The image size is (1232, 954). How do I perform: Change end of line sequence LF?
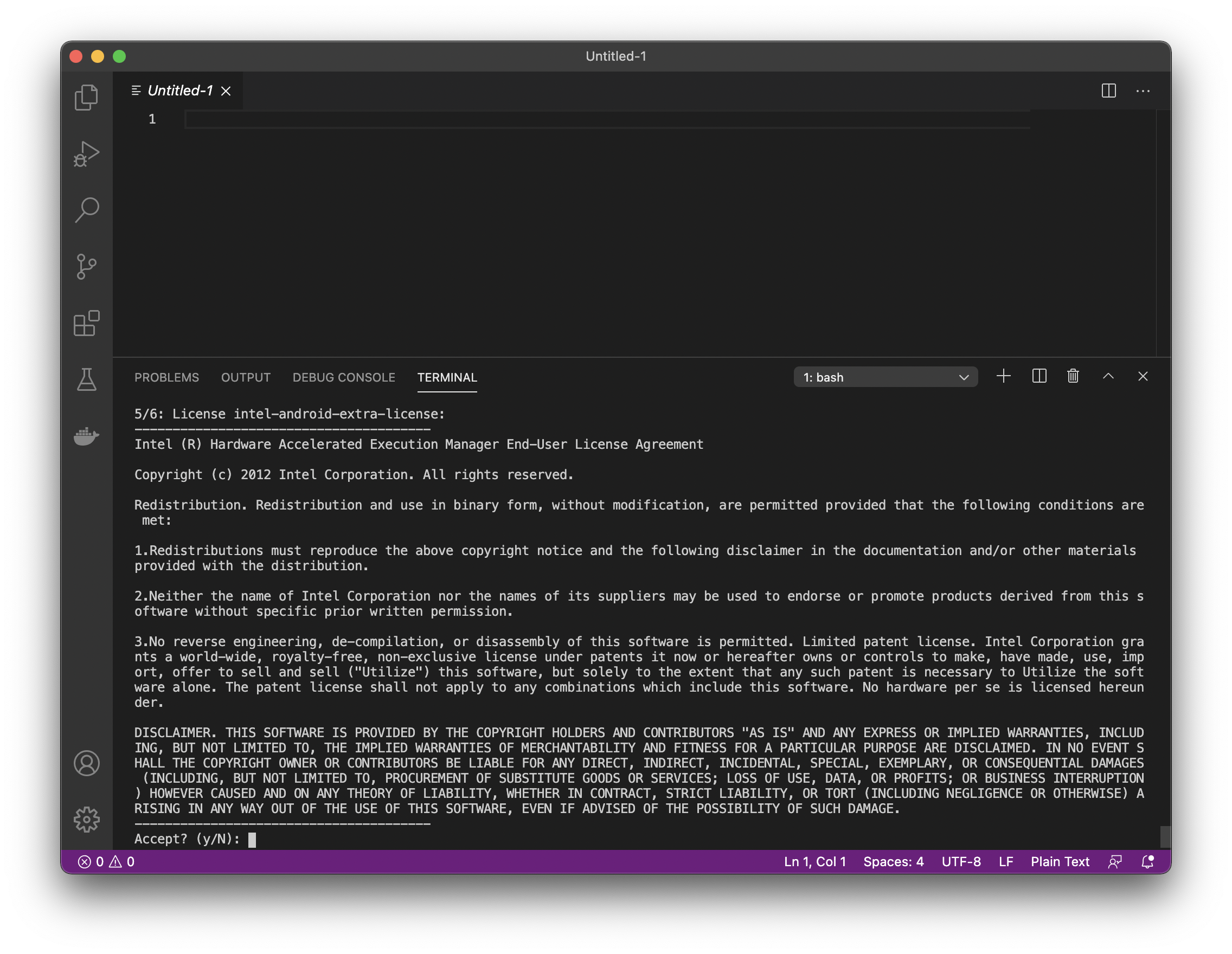[1005, 861]
